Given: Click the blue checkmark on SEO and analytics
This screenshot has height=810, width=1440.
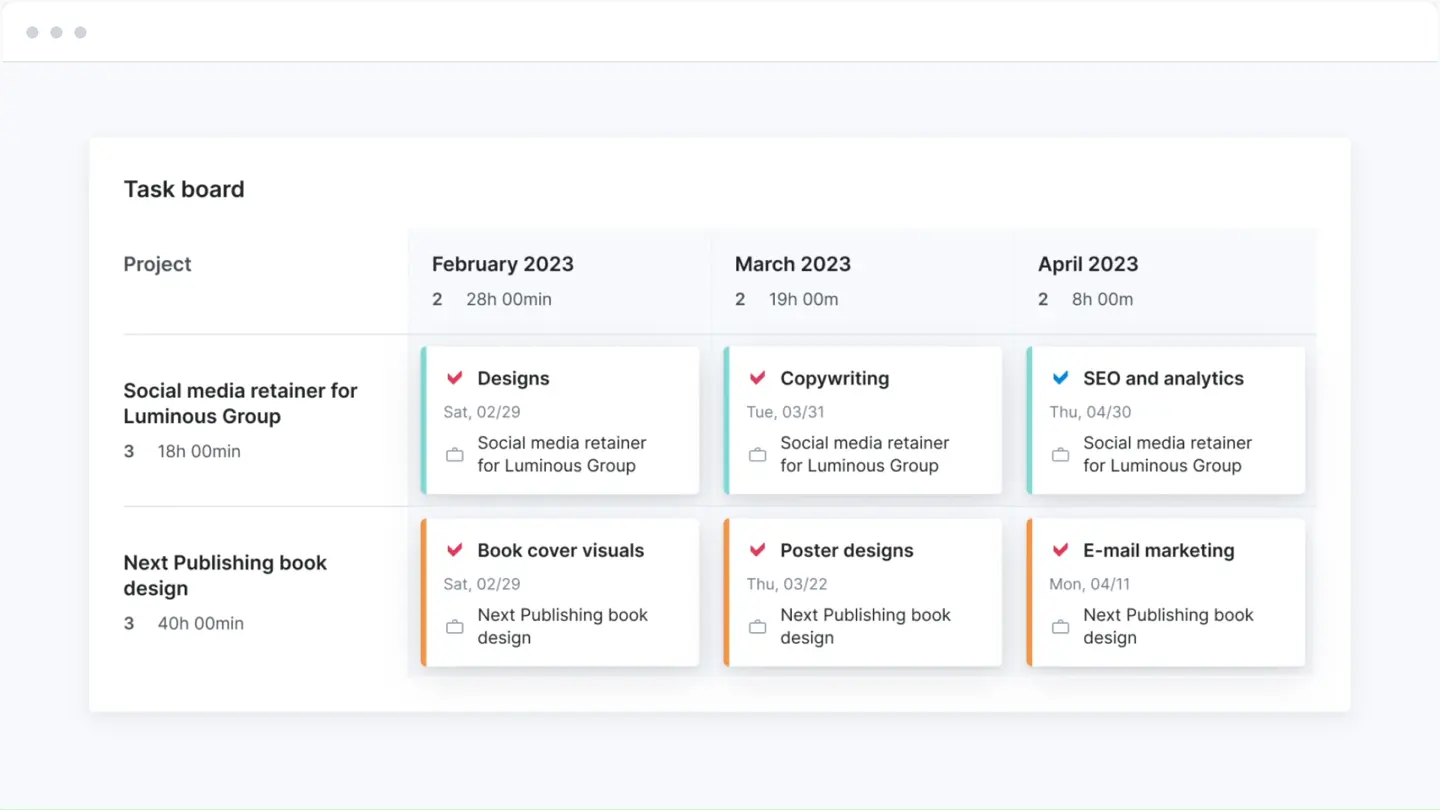Looking at the screenshot, I should click(1059, 378).
